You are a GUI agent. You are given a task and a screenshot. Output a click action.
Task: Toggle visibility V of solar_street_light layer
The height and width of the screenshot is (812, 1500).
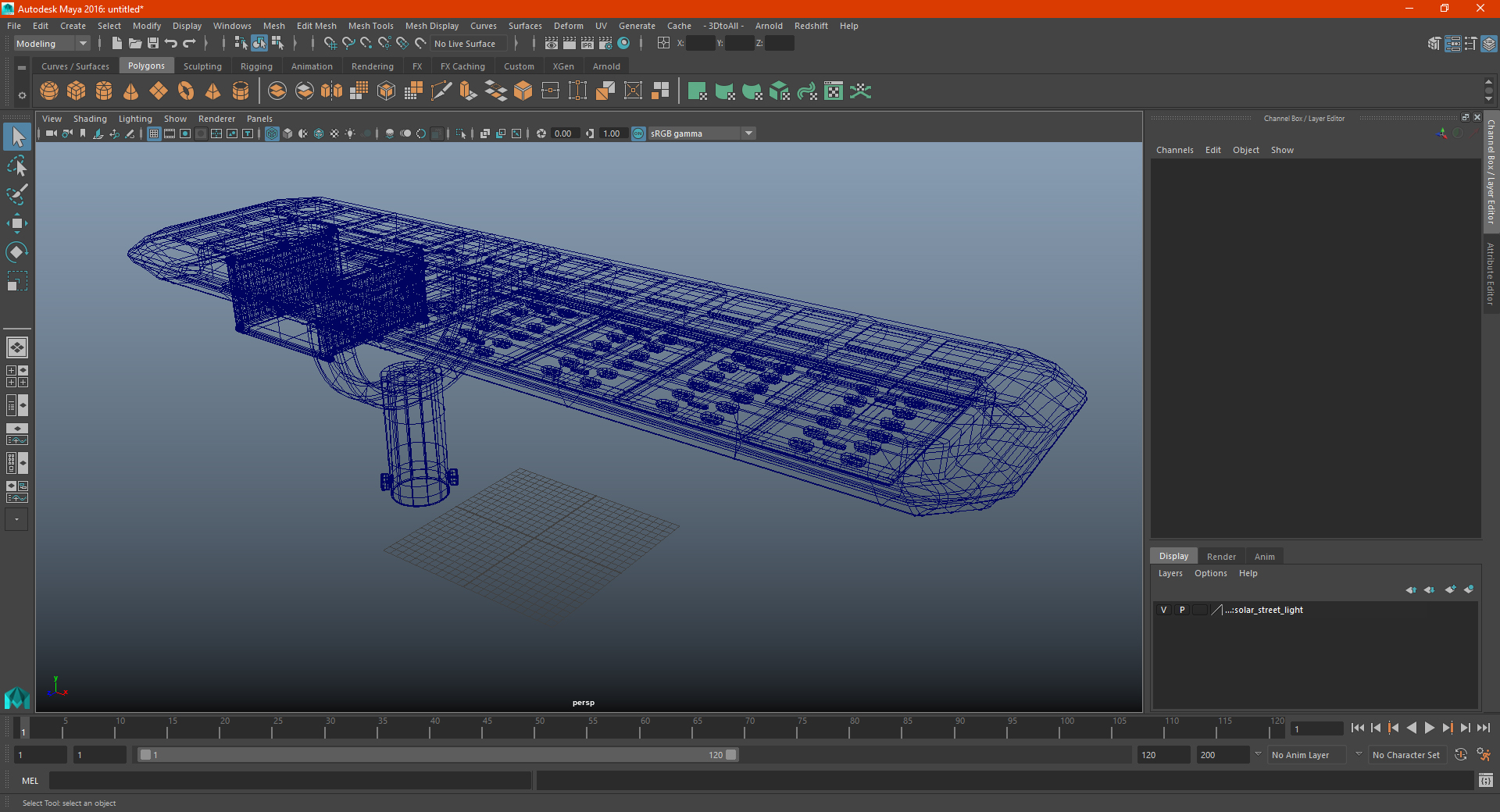coord(1163,610)
